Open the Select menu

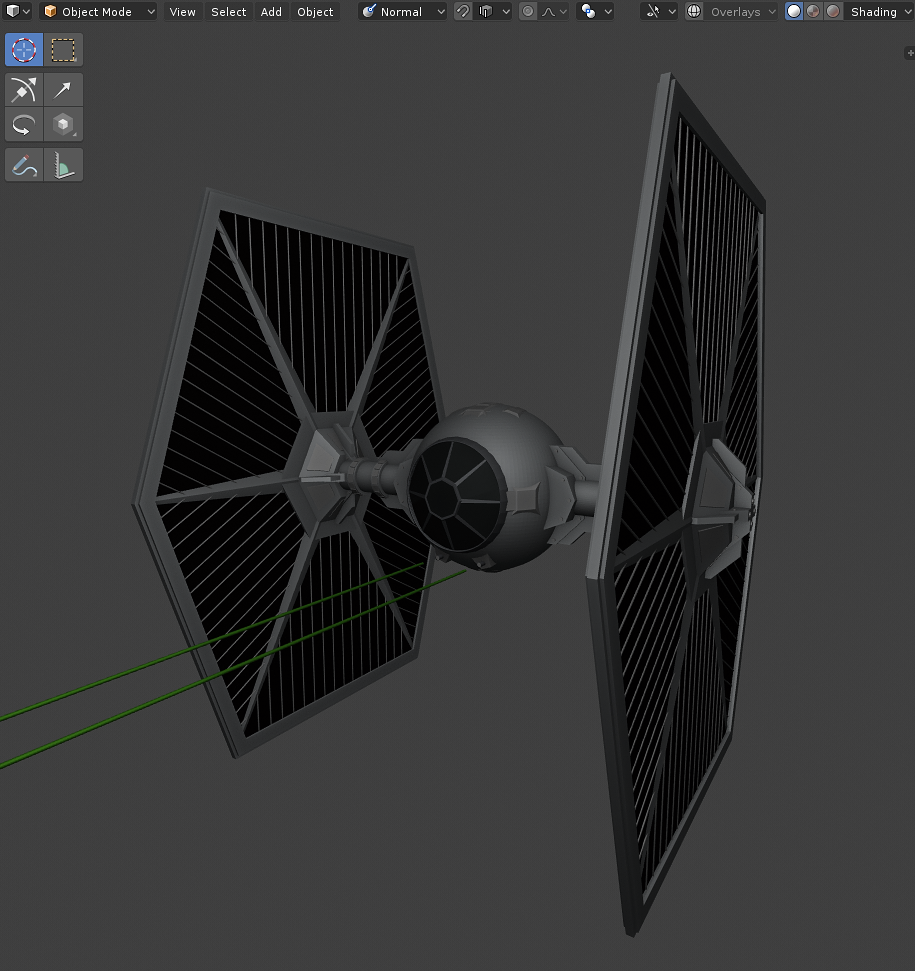coord(228,11)
